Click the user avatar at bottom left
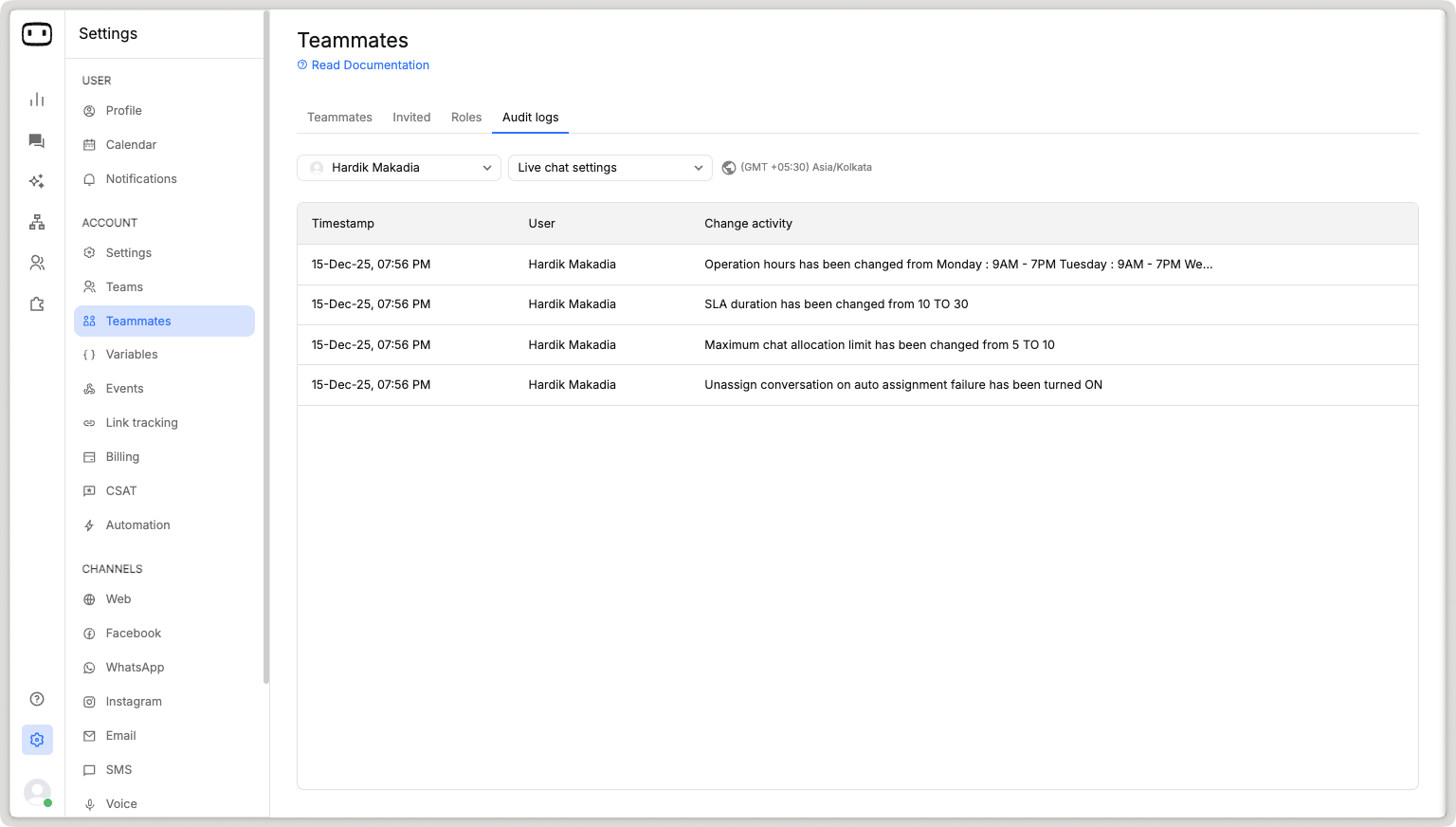Screen dimensions: 1456x827 (37, 792)
